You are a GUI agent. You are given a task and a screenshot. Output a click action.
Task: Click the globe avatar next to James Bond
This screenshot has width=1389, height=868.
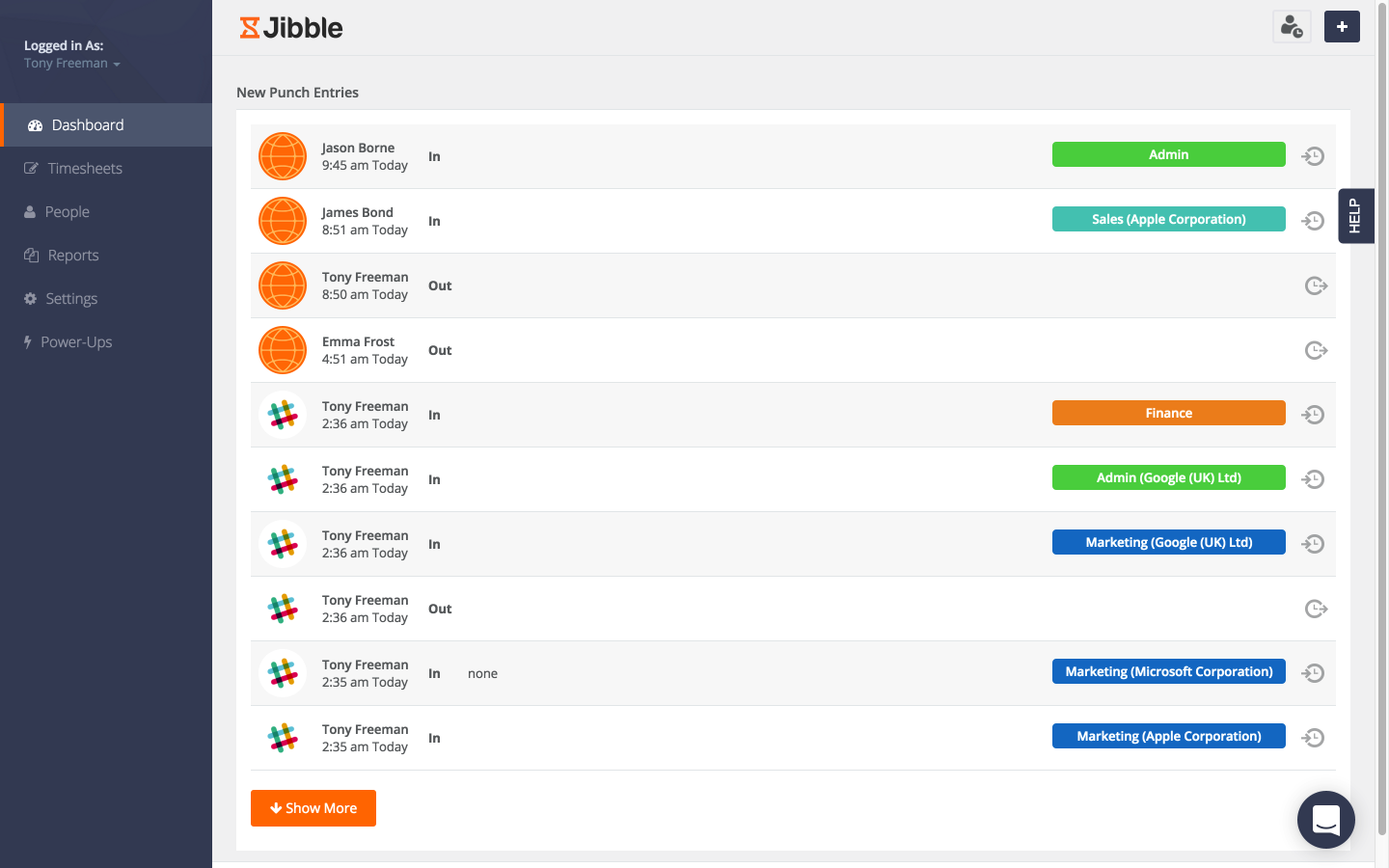click(282, 220)
